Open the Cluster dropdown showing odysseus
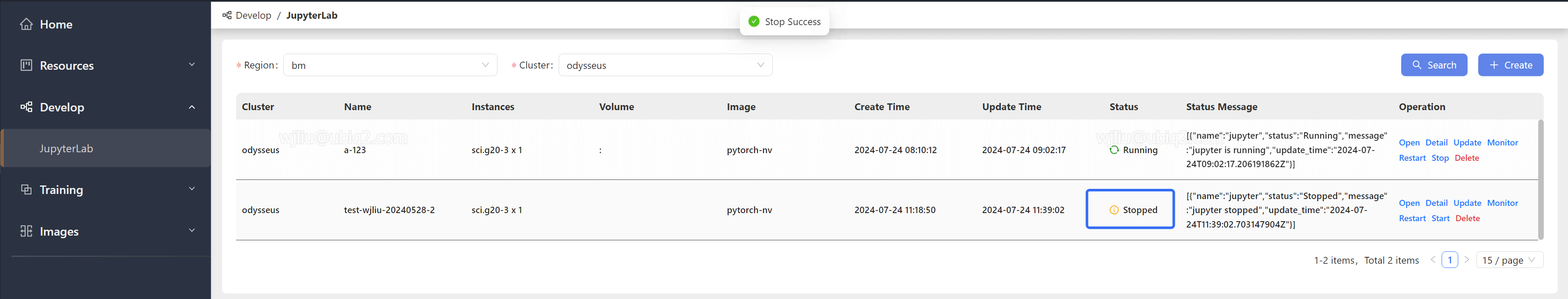This screenshot has height=299, width=1568. (665, 65)
